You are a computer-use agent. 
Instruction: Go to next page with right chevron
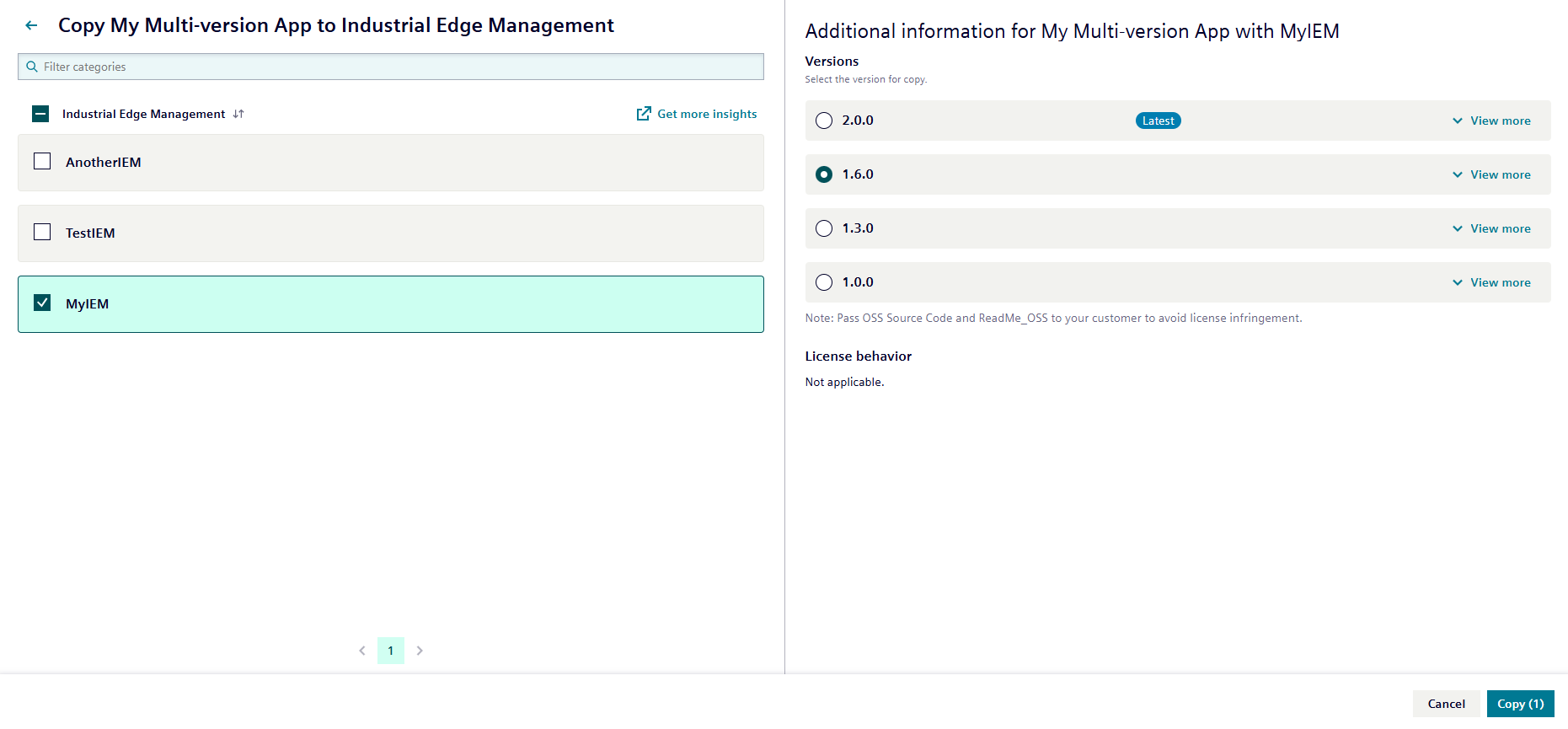coord(420,651)
